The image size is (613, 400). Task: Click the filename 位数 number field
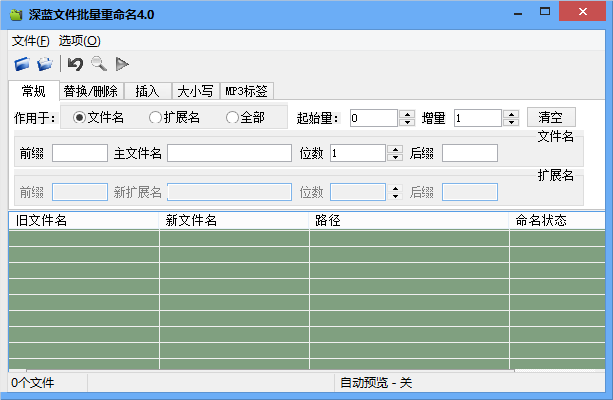pos(358,153)
